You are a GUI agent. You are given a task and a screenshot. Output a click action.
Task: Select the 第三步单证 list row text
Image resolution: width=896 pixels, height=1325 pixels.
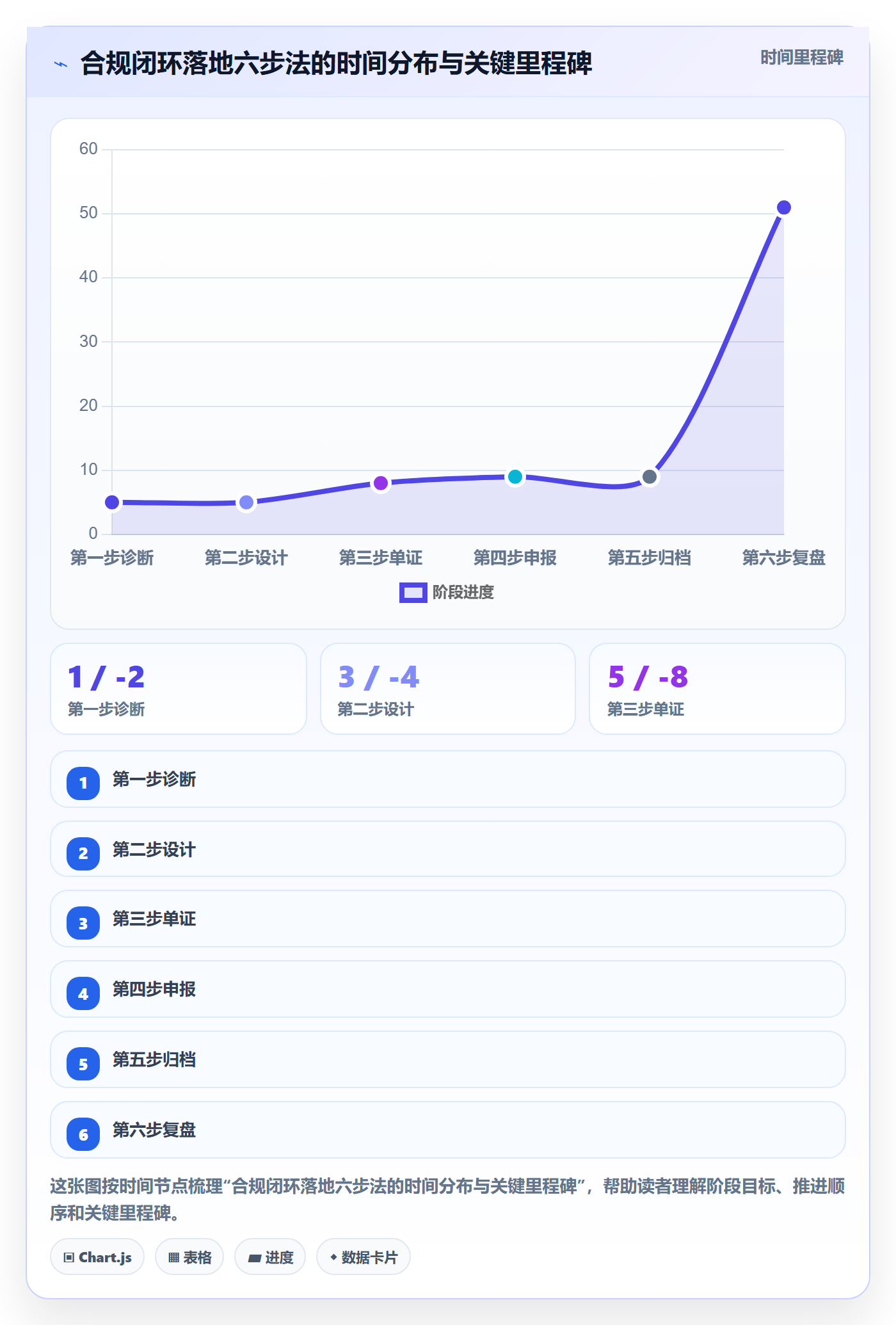(x=154, y=919)
